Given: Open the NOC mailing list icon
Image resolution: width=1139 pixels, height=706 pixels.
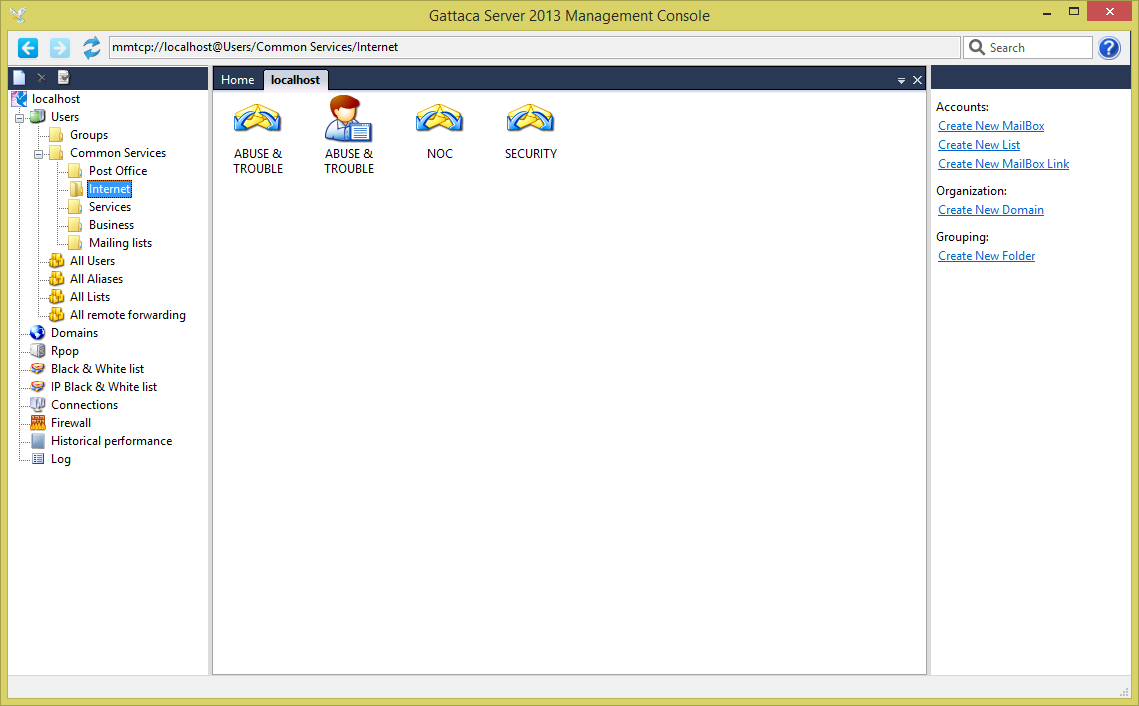Looking at the screenshot, I should pos(439,120).
